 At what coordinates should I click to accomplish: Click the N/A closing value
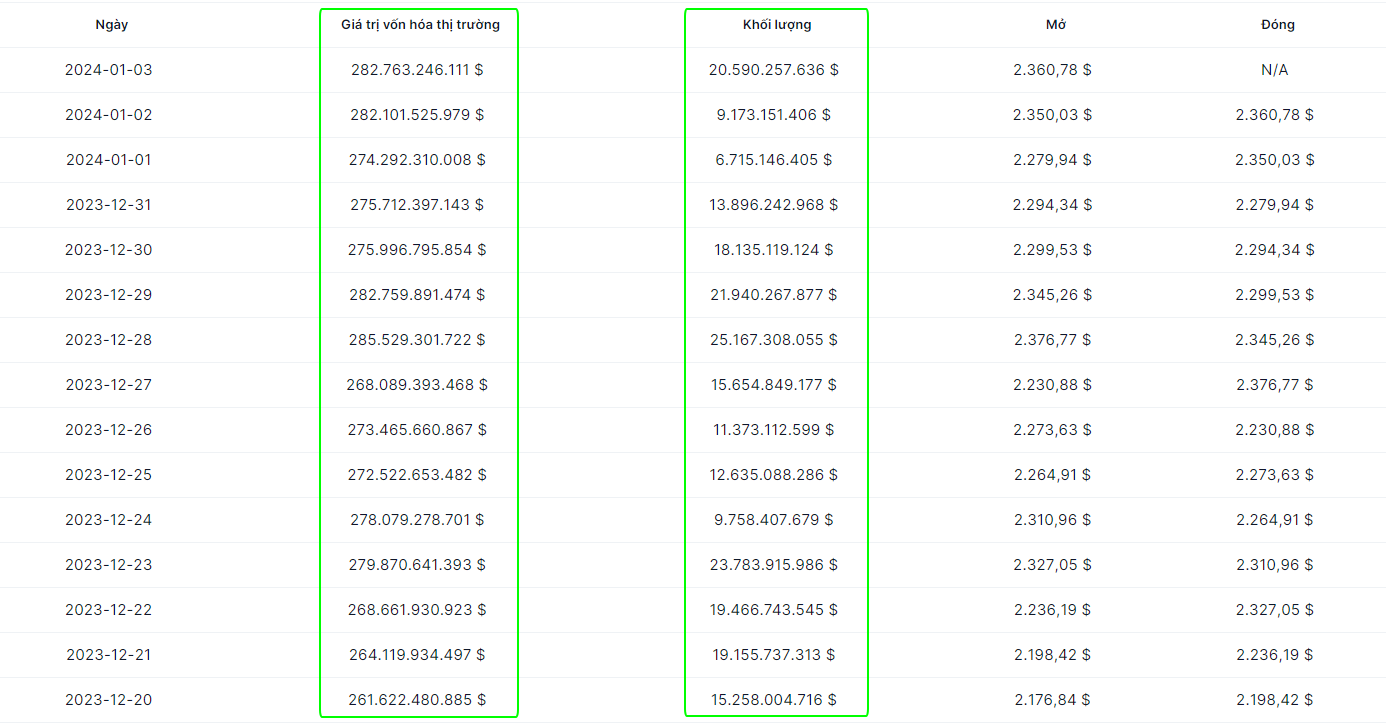(1274, 70)
